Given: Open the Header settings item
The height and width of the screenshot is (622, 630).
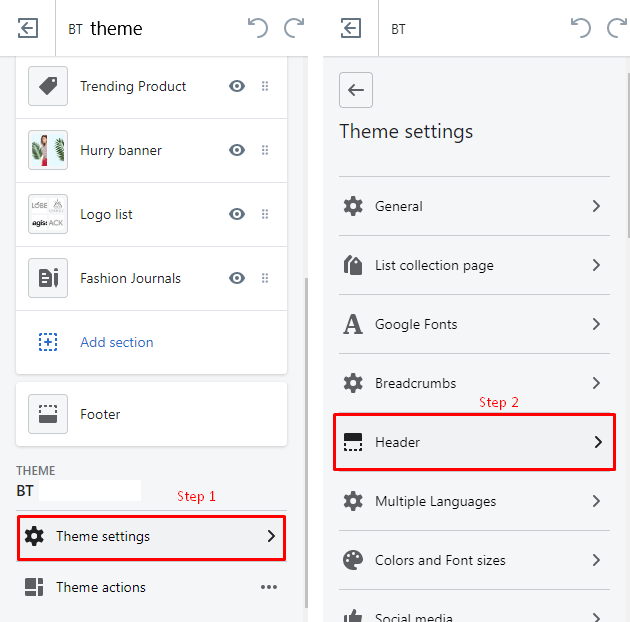Looking at the screenshot, I should pos(474,442).
